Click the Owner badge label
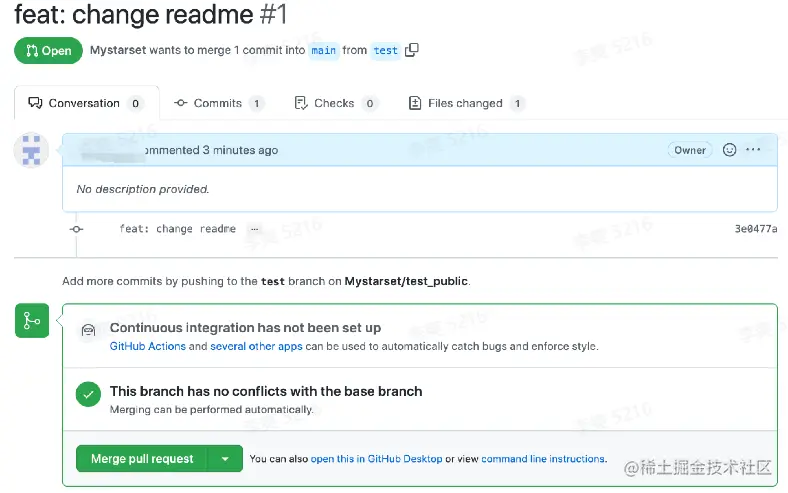Image resolution: width=788 pixels, height=493 pixels. (x=690, y=150)
